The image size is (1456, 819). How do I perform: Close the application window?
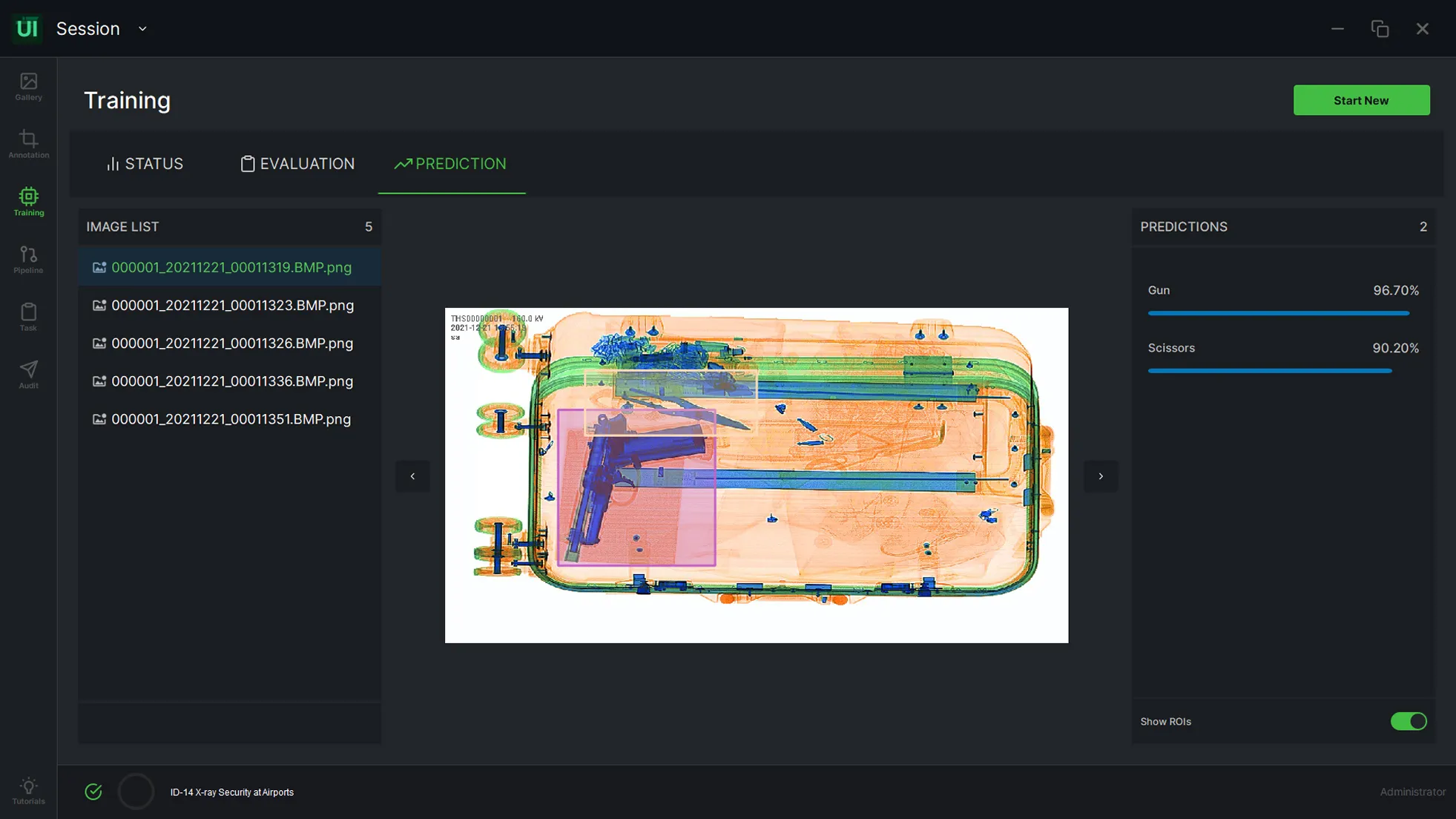coord(1422,29)
